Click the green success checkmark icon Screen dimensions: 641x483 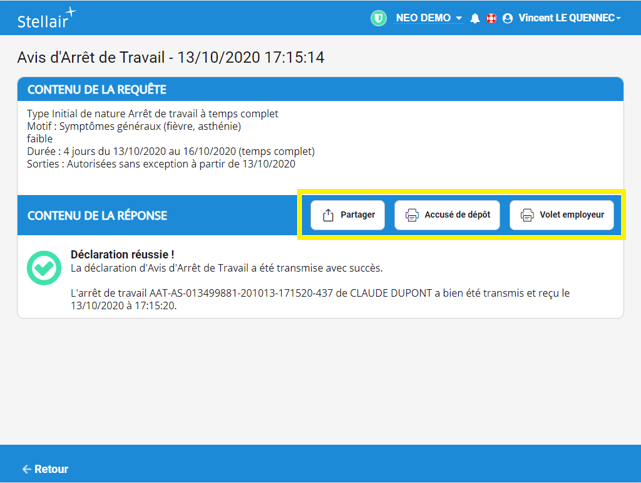pos(43,267)
